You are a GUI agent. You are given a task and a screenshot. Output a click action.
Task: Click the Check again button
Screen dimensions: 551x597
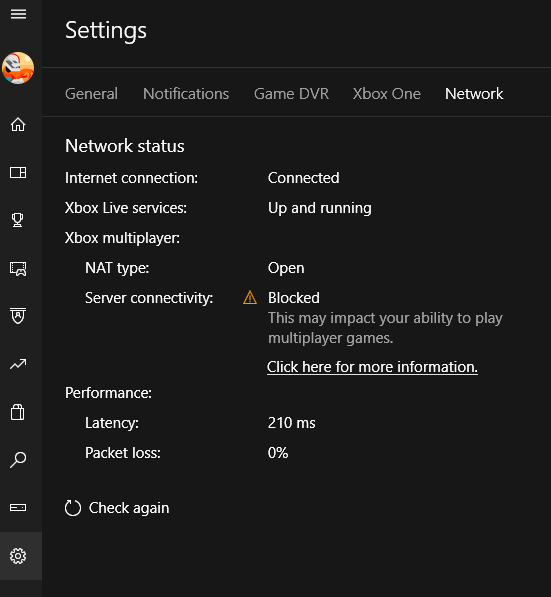[x=117, y=508]
